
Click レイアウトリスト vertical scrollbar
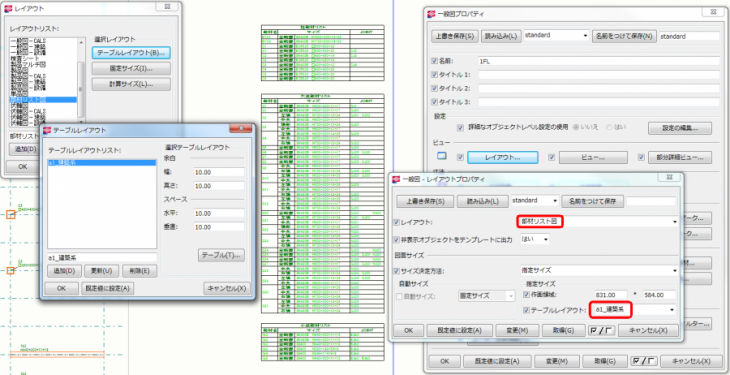(81, 82)
